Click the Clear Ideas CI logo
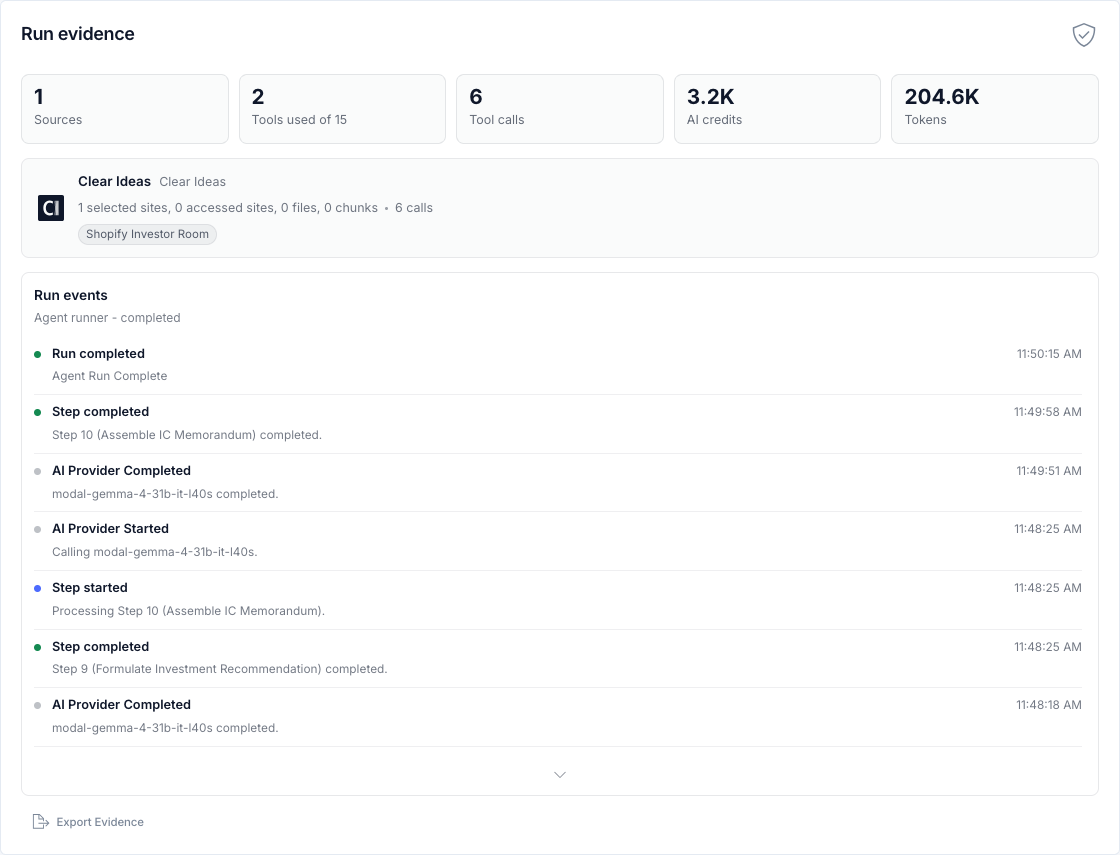The height and width of the screenshot is (855, 1120). pos(51,208)
